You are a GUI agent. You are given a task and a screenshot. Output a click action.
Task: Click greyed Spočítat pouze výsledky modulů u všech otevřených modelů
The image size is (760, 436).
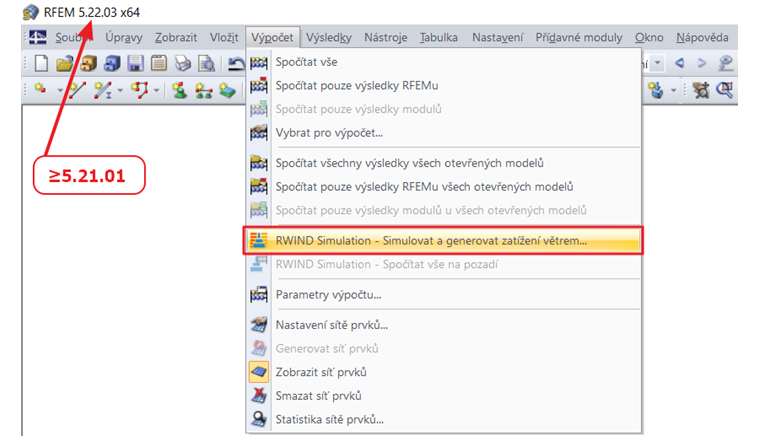coord(445,211)
